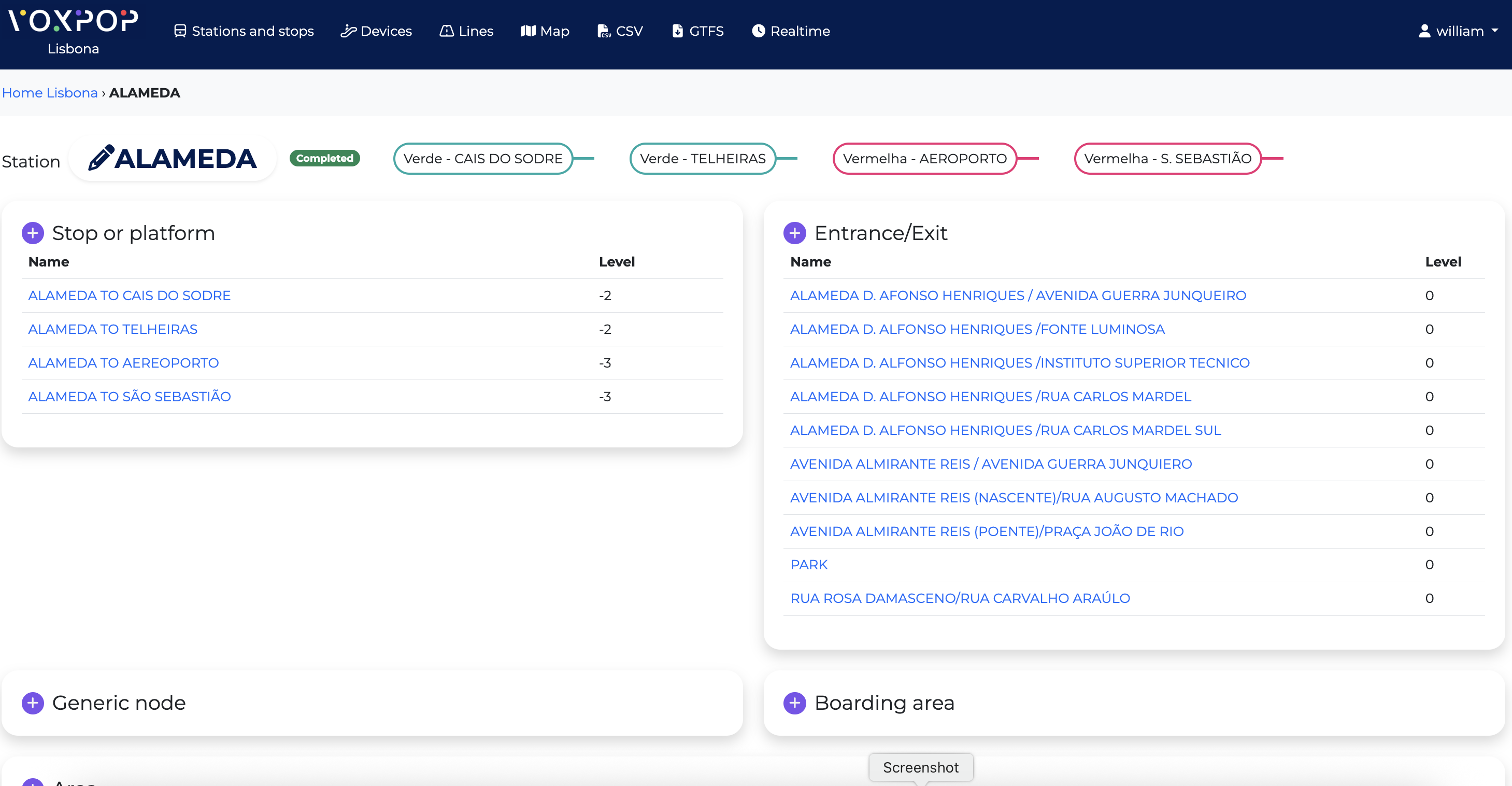Go to the Devices menu item
The width and height of the screenshot is (1512, 786).
[x=376, y=31]
